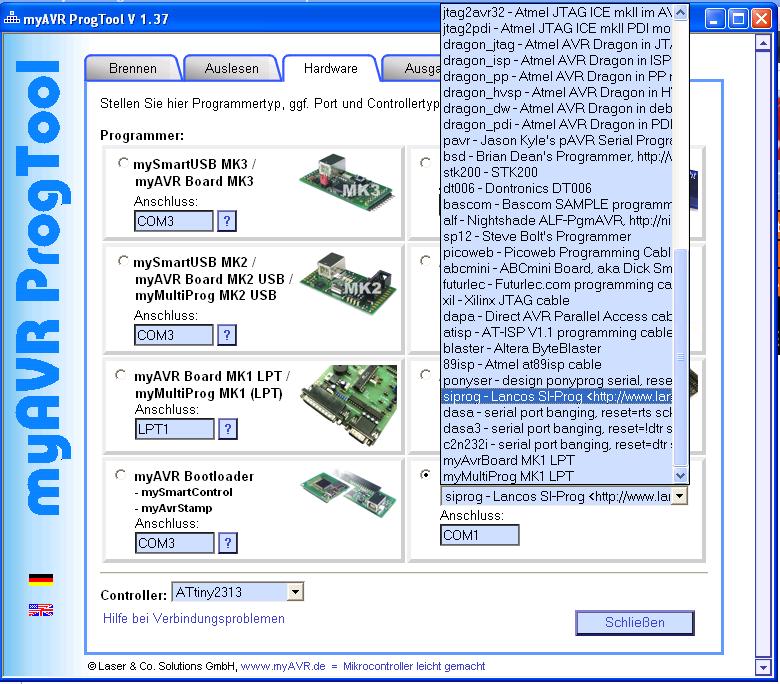Click the dropdown list scroll-down arrow
780x684 pixels.
click(x=681, y=476)
